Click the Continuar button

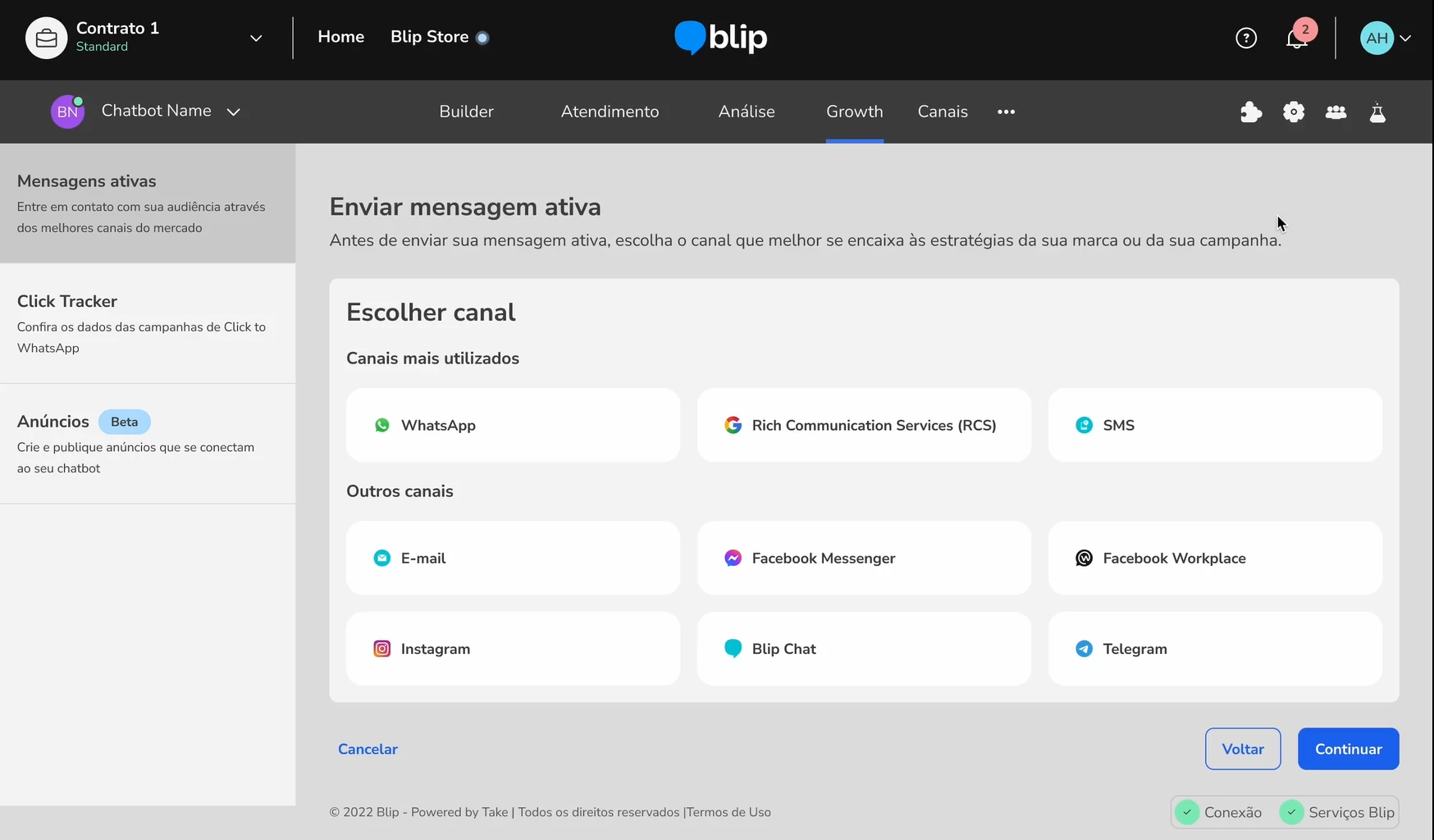tap(1348, 749)
